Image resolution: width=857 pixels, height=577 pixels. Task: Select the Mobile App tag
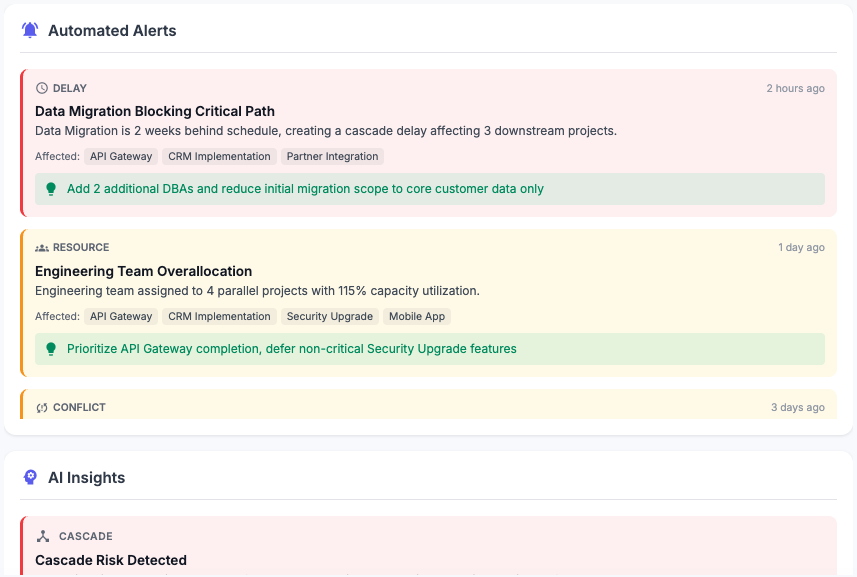(417, 316)
